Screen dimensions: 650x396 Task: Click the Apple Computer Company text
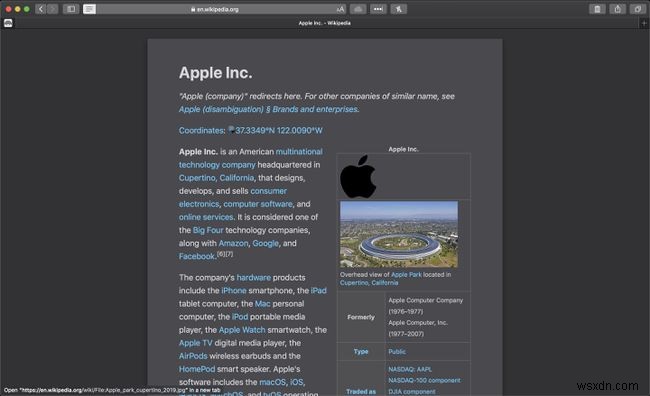click(425, 300)
